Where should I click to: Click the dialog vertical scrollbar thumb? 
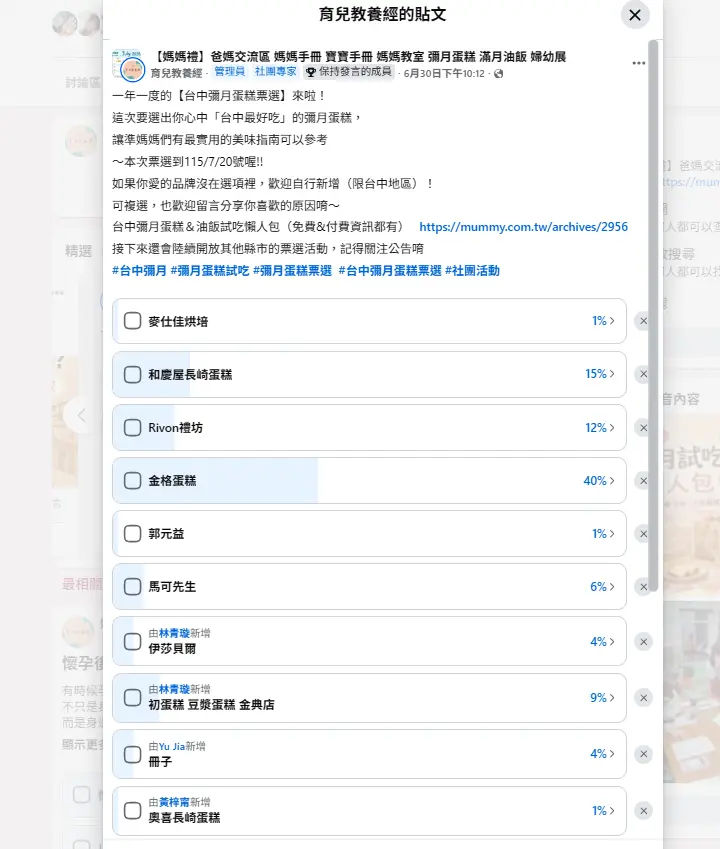coord(653,316)
